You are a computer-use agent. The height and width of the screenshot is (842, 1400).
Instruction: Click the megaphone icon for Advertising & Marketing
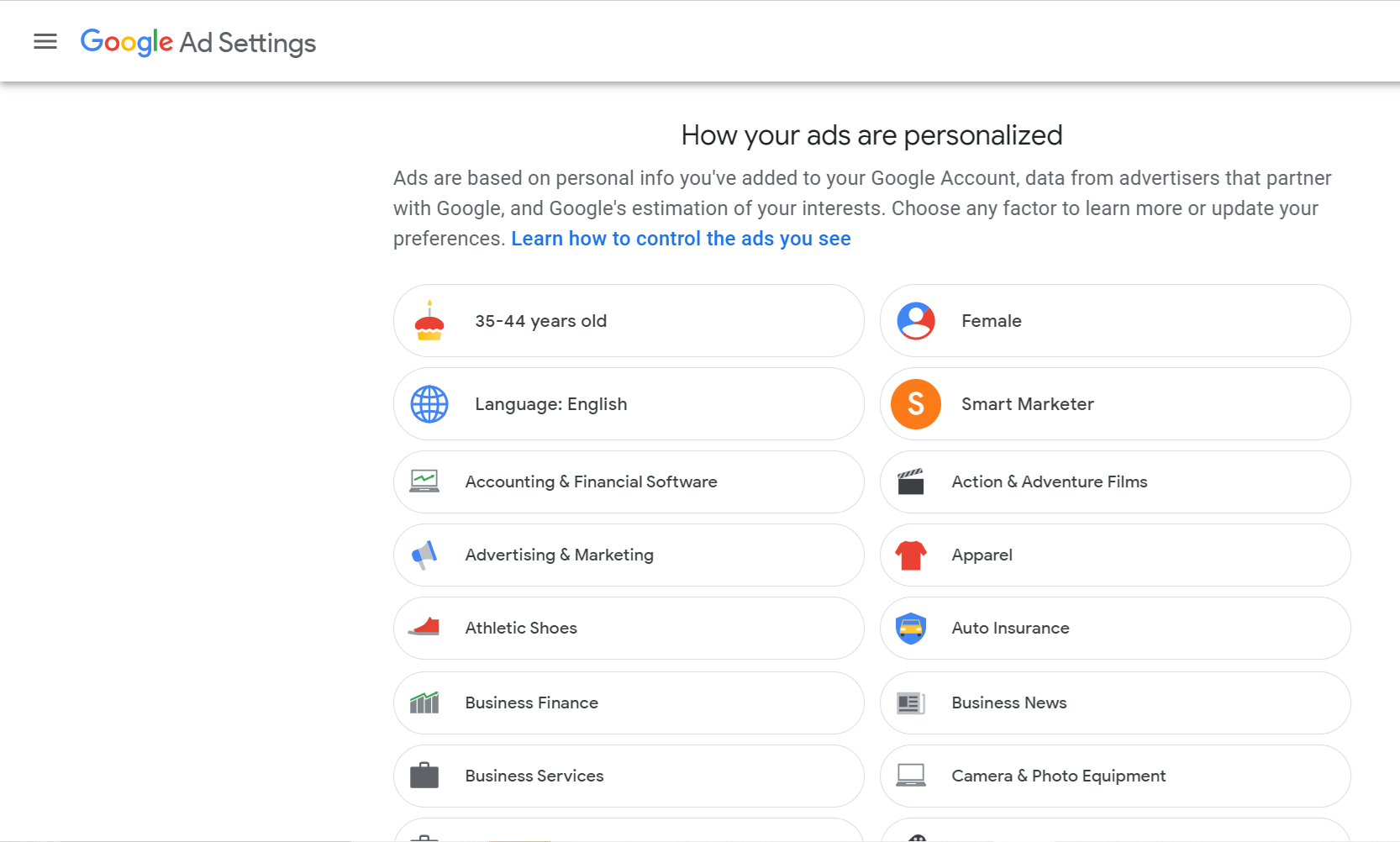424,555
